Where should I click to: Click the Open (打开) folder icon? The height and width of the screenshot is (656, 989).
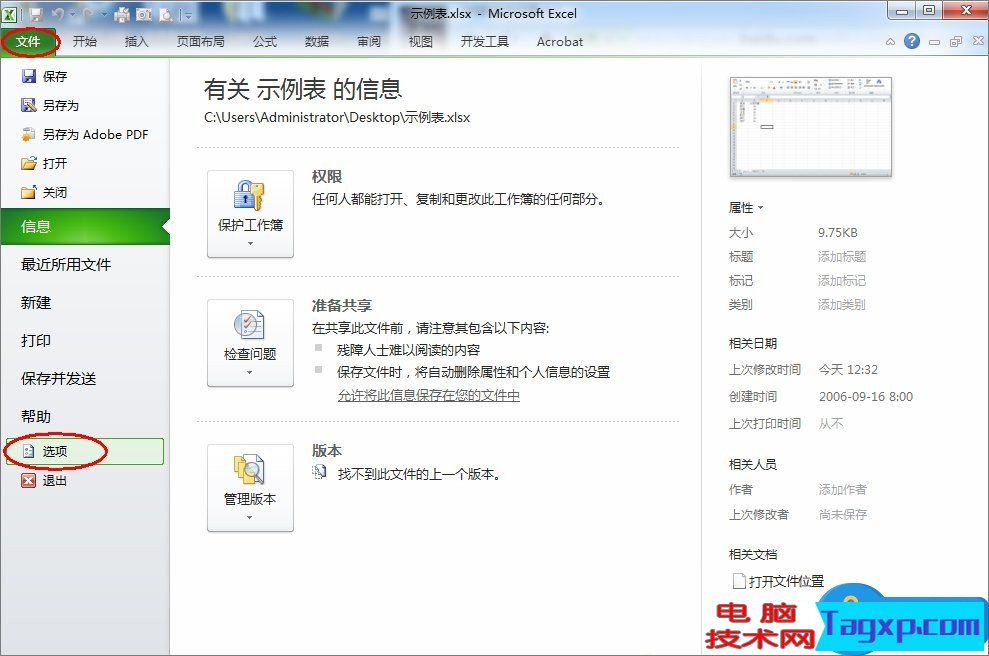pos(28,163)
